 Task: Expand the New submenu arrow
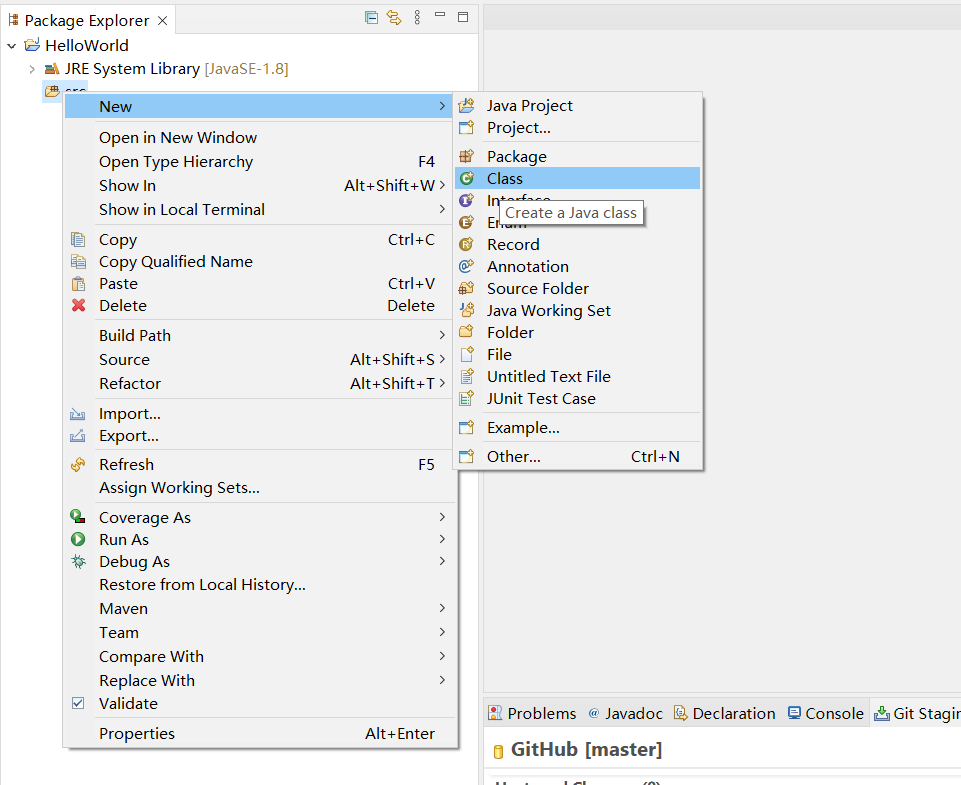442,106
